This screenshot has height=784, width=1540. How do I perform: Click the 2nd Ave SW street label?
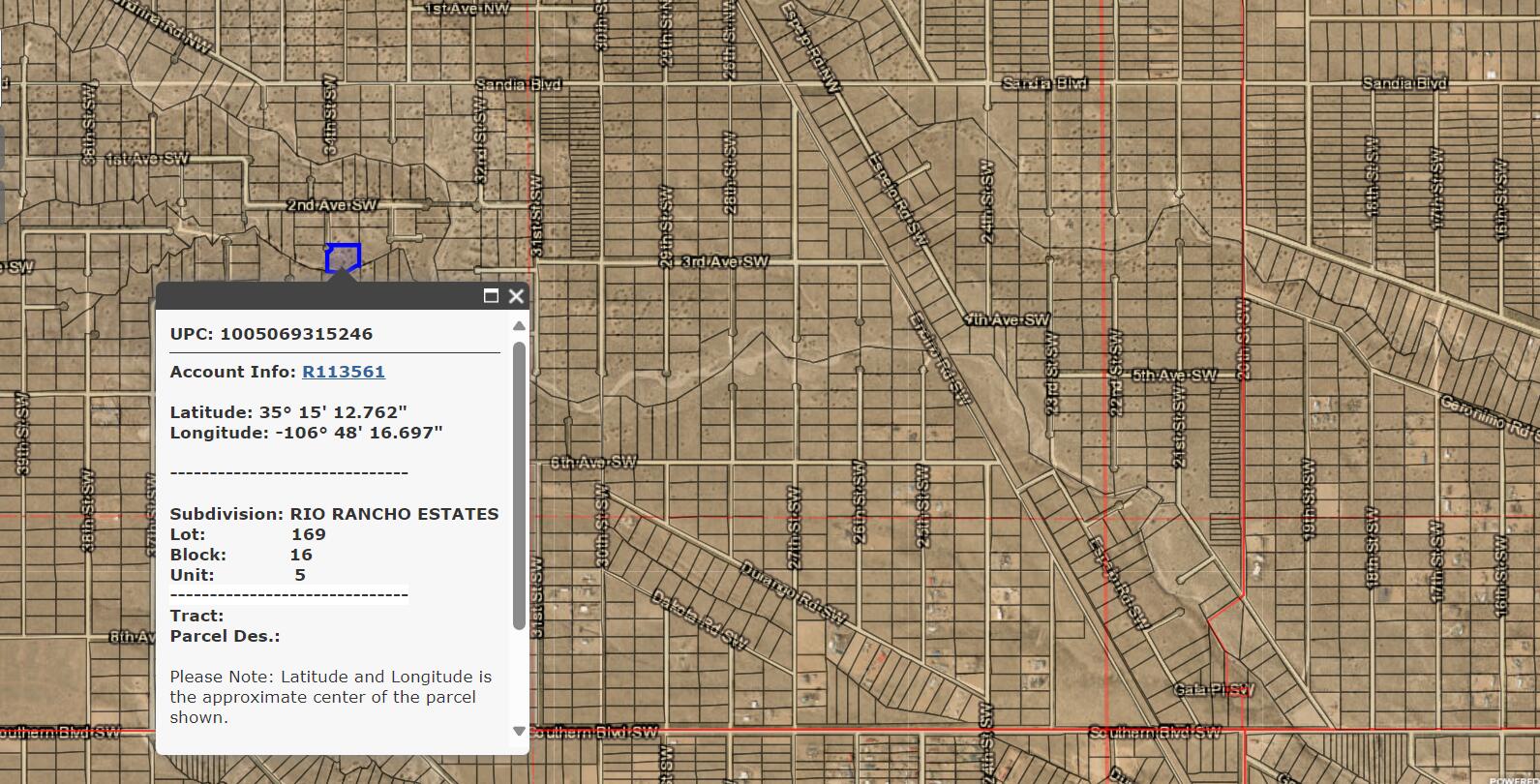click(x=332, y=205)
